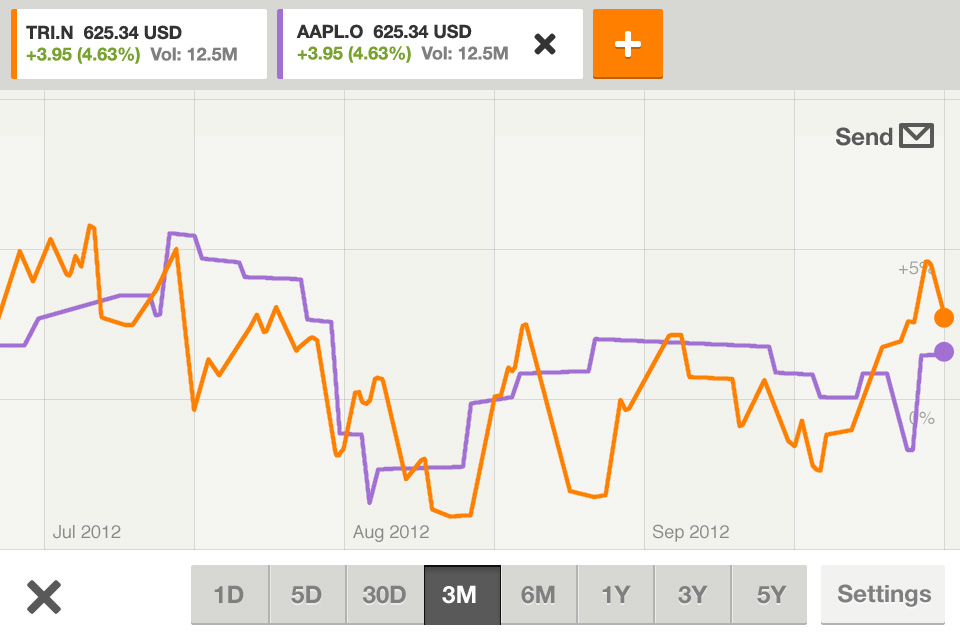Switch to 5D time range
This screenshot has height=640, width=960.
(x=306, y=595)
